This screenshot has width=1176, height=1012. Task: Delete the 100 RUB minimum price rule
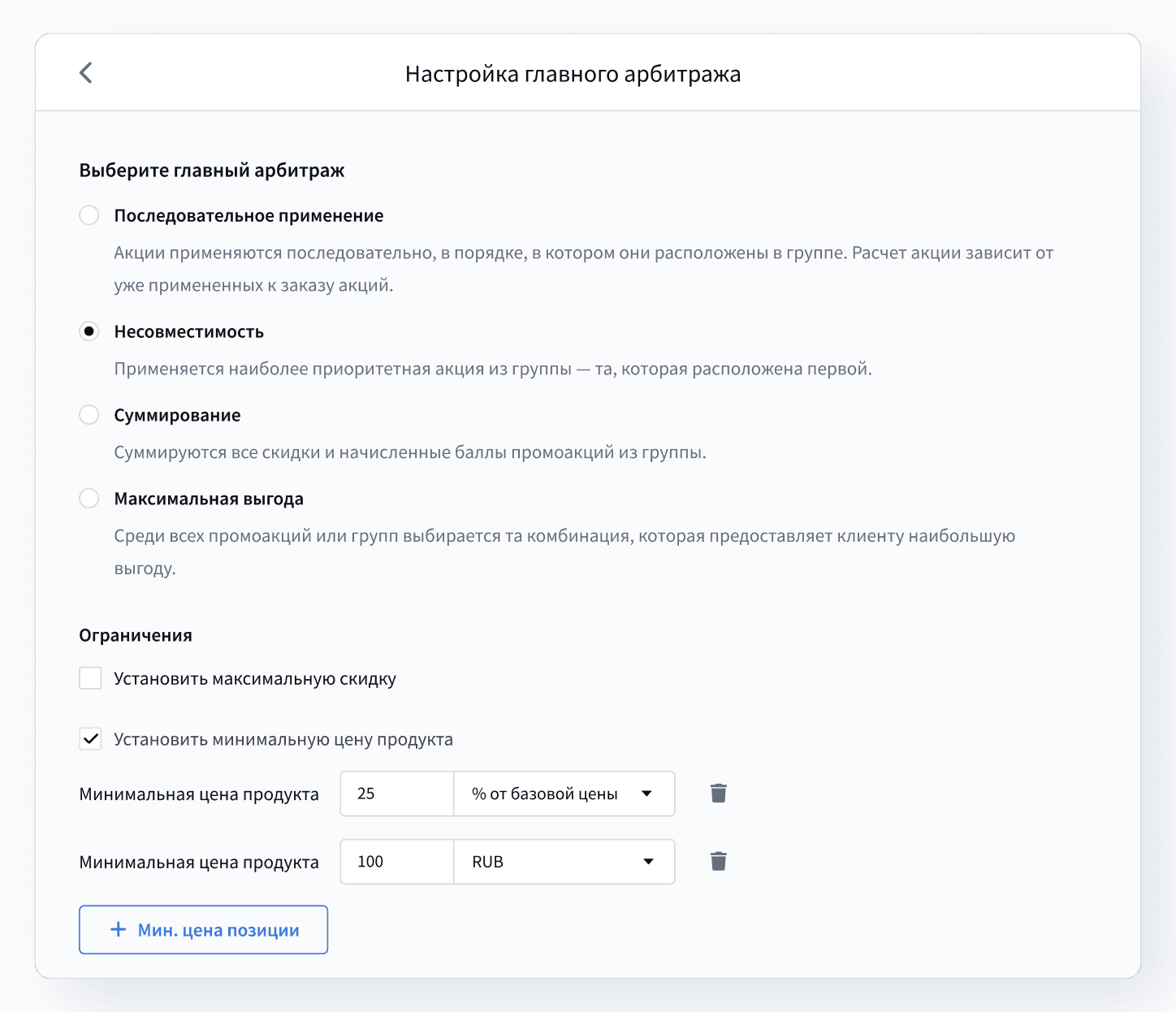pos(718,861)
